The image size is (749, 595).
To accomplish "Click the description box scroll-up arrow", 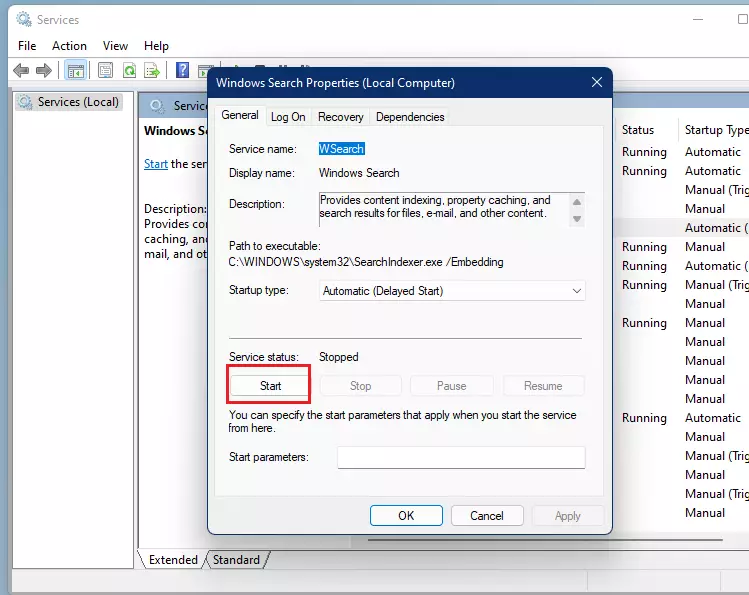I will pyautogui.click(x=577, y=202).
